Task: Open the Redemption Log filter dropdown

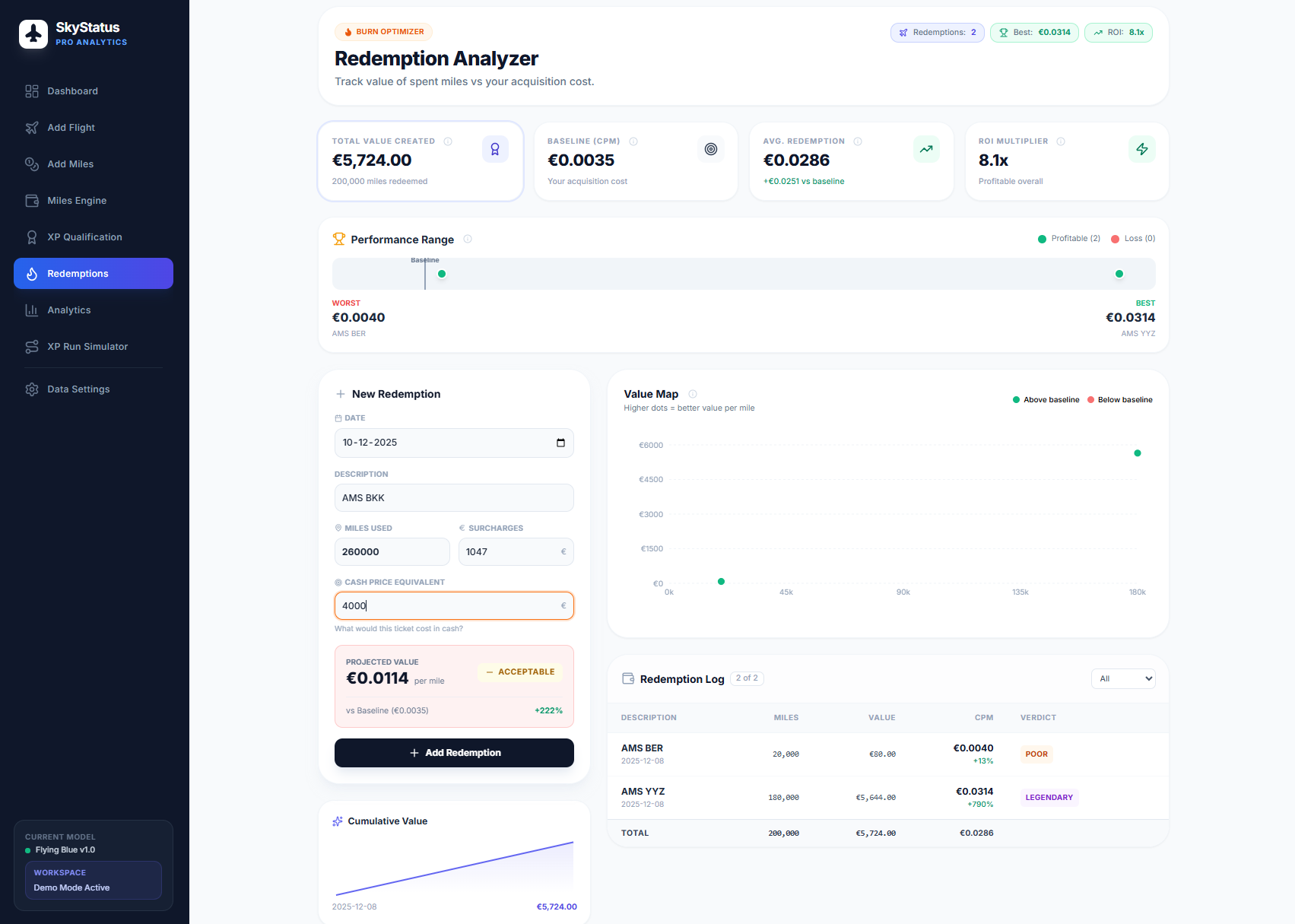Action: [1122, 678]
